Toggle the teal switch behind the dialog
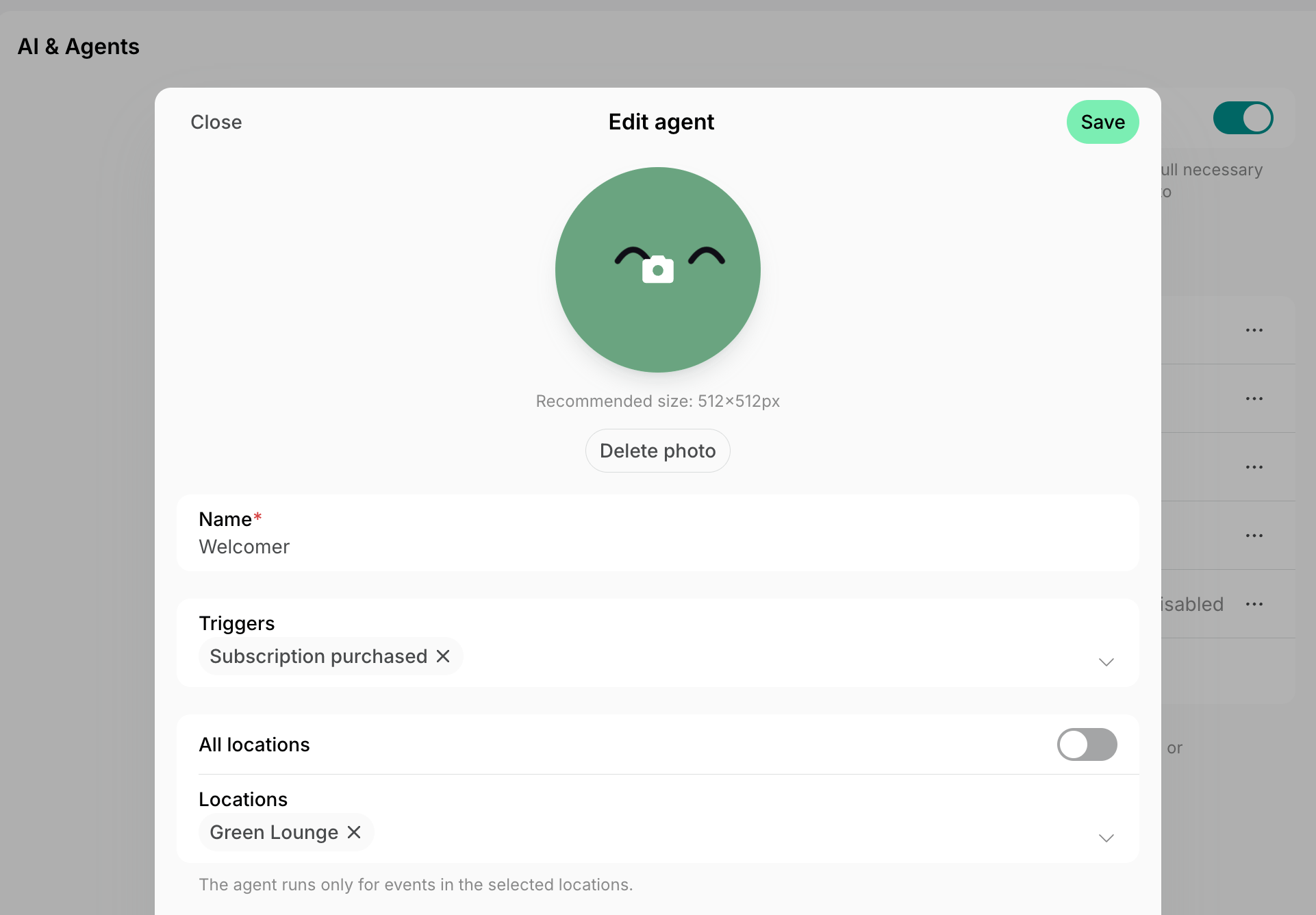1316x915 pixels. point(1243,118)
